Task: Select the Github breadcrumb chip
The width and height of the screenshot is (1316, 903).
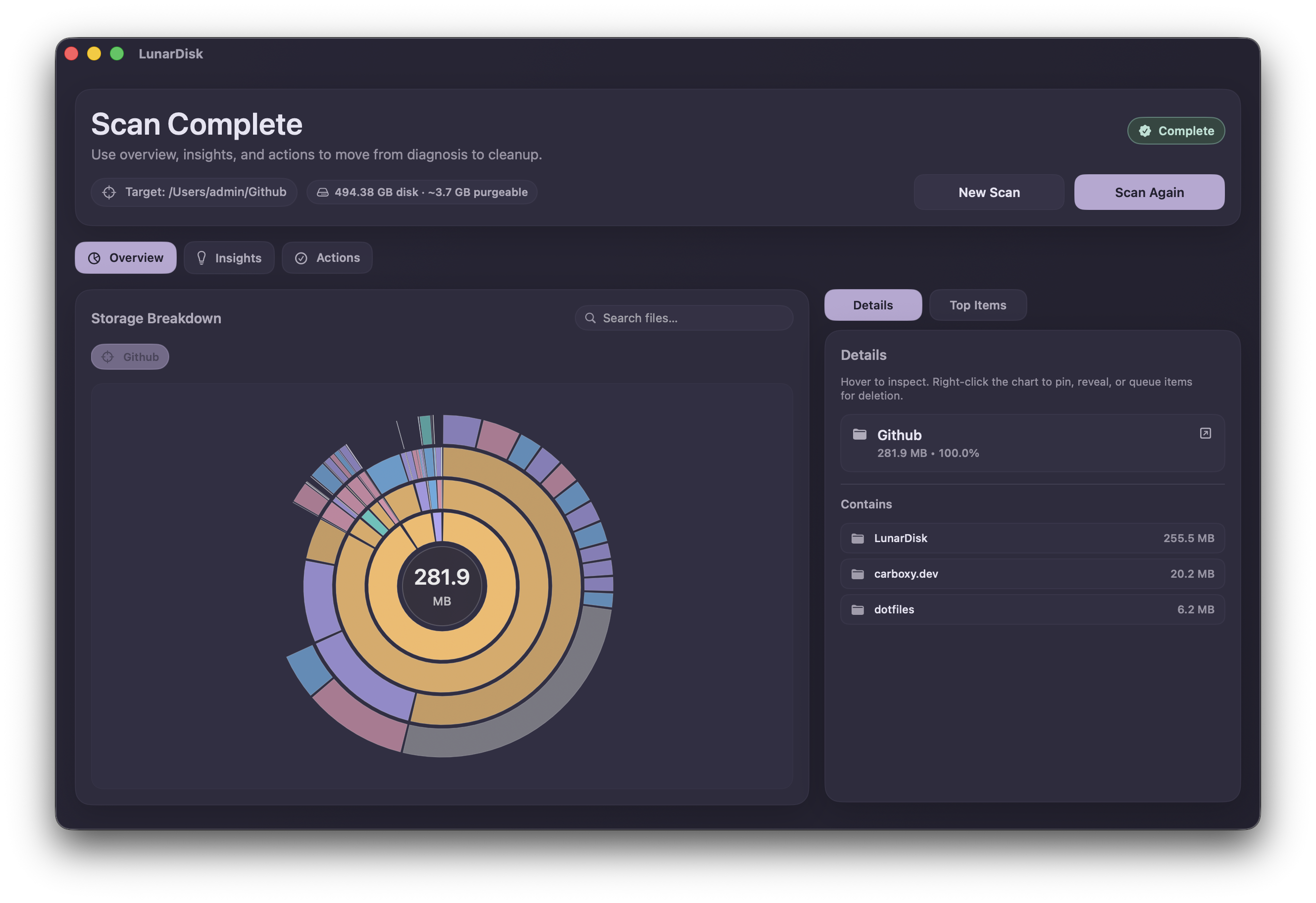Action: pyautogui.click(x=130, y=356)
